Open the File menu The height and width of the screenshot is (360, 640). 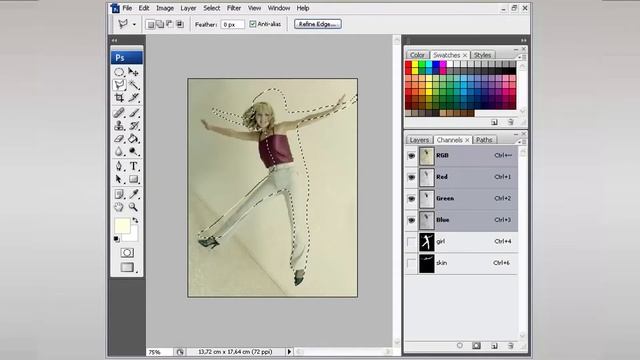click(127, 8)
